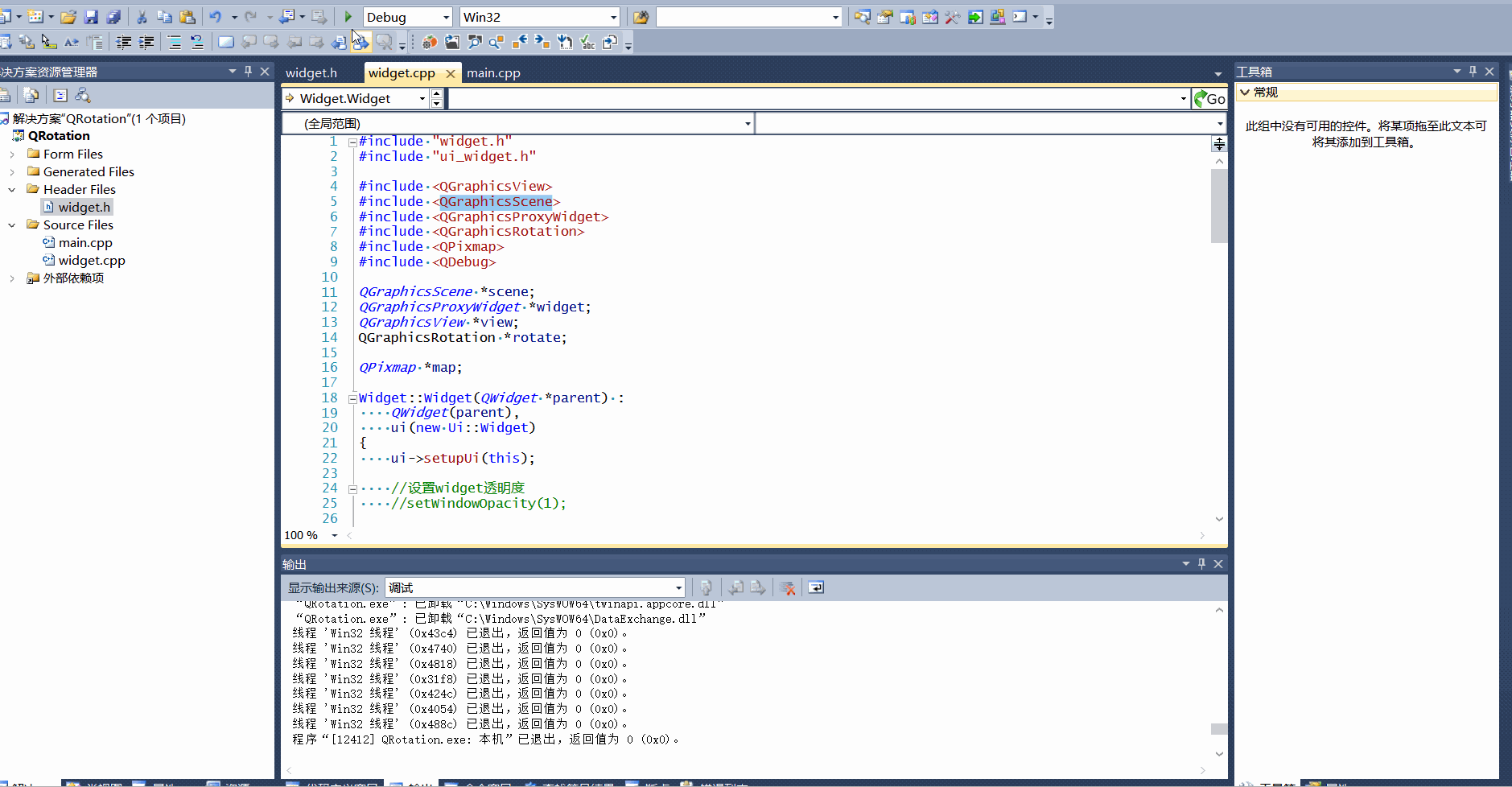Click the highlighted next bookmark icon
The image size is (1512, 787).
coord(361,42)
